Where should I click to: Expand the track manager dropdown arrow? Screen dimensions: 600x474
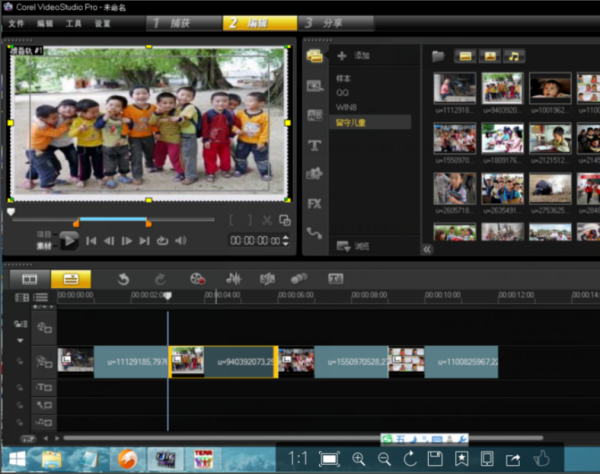[x=20, y=340]
